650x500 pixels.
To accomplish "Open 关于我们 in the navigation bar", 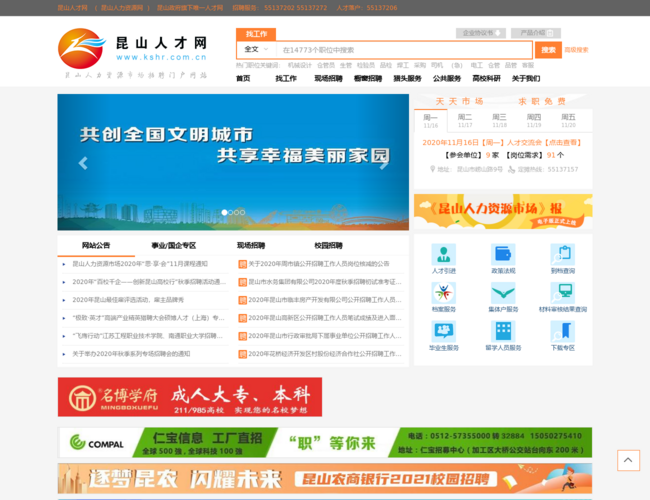I will tap(526, 78).
